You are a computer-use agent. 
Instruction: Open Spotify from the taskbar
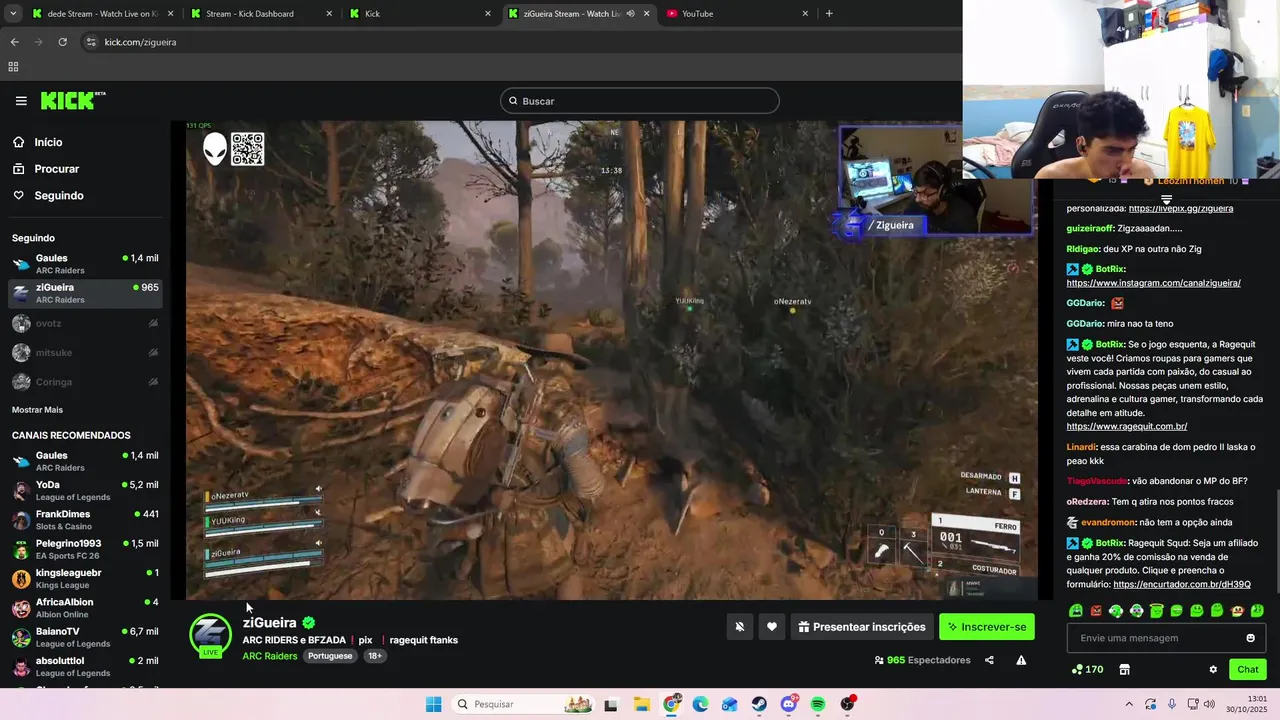(x=818, y=704)
